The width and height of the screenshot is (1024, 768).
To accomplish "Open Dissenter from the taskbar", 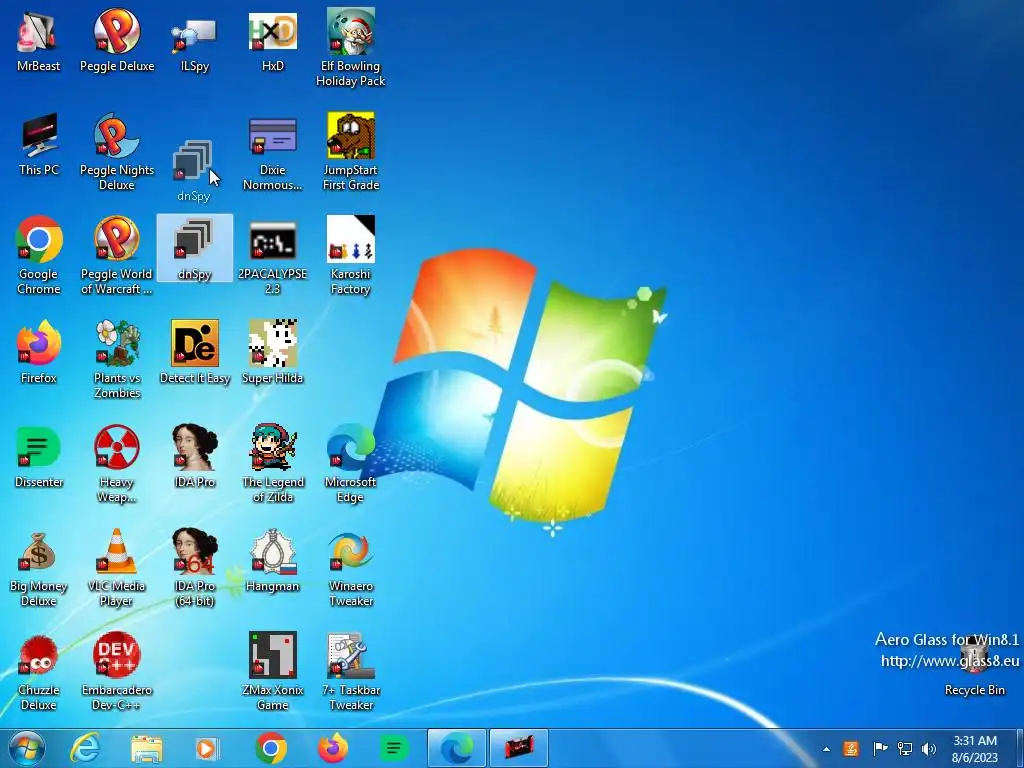I will click(394, 748).
